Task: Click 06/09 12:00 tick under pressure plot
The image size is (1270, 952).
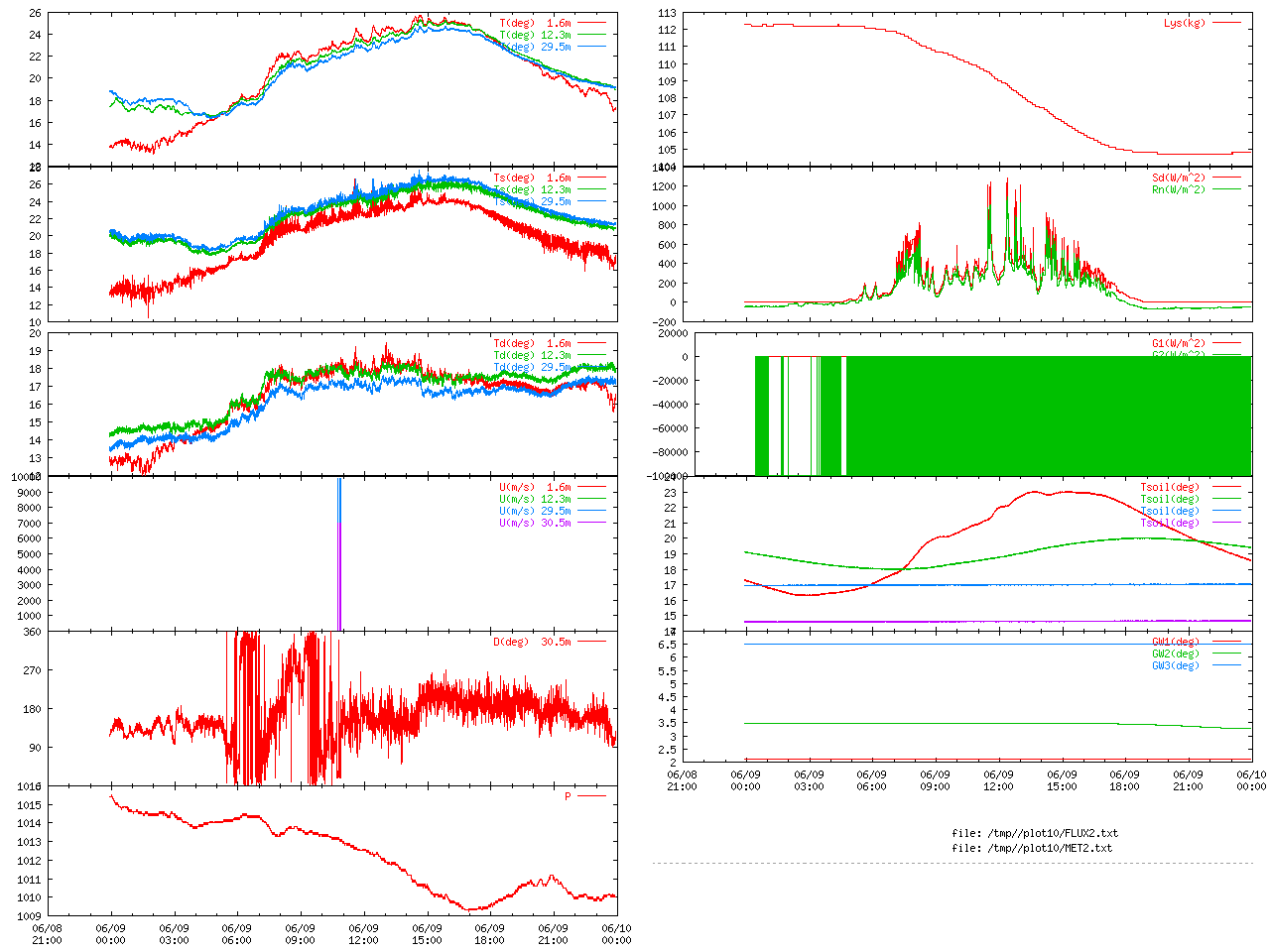Action: 363,935
